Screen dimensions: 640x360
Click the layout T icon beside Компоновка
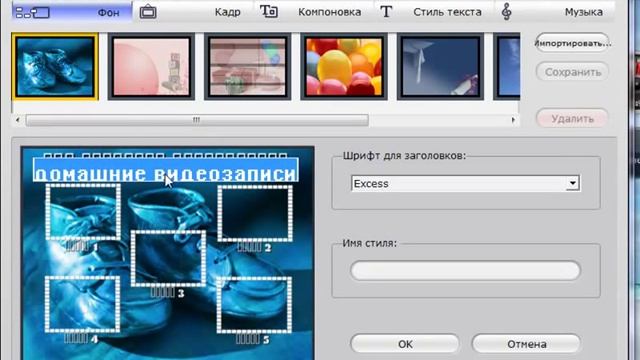pyautogui.click(x=269, y=11)
